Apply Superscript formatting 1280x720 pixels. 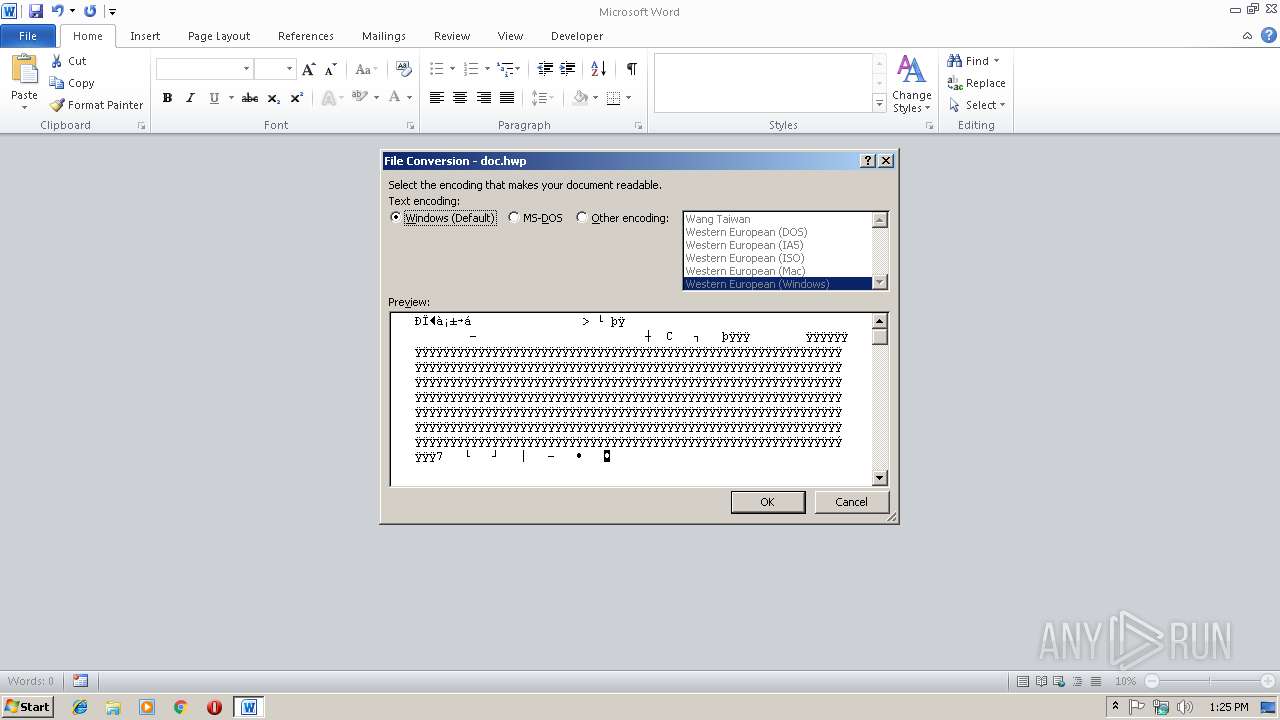[x=297, y=98]
